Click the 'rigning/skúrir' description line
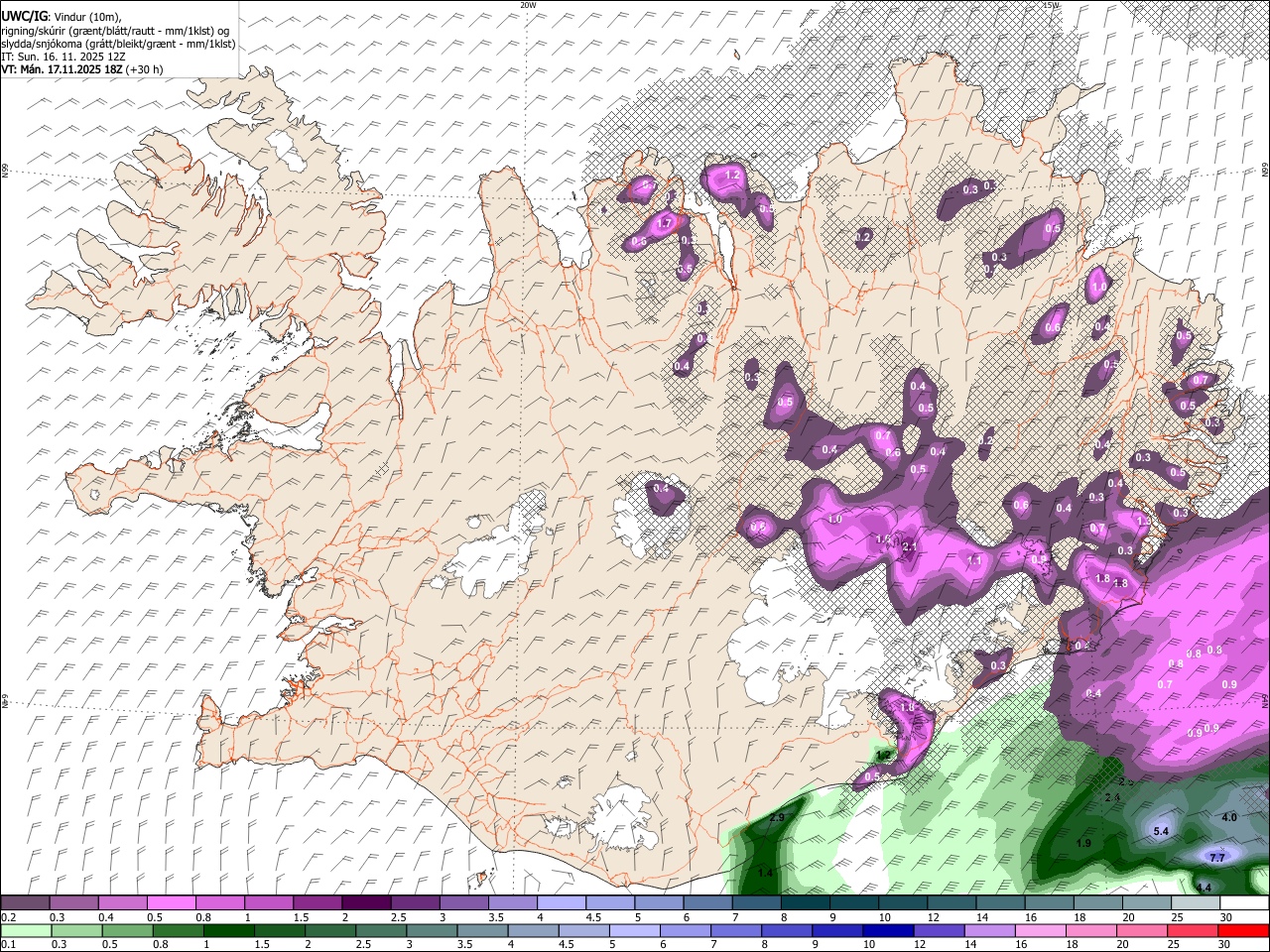This screenshot has width=1270, height=952. 116,31
